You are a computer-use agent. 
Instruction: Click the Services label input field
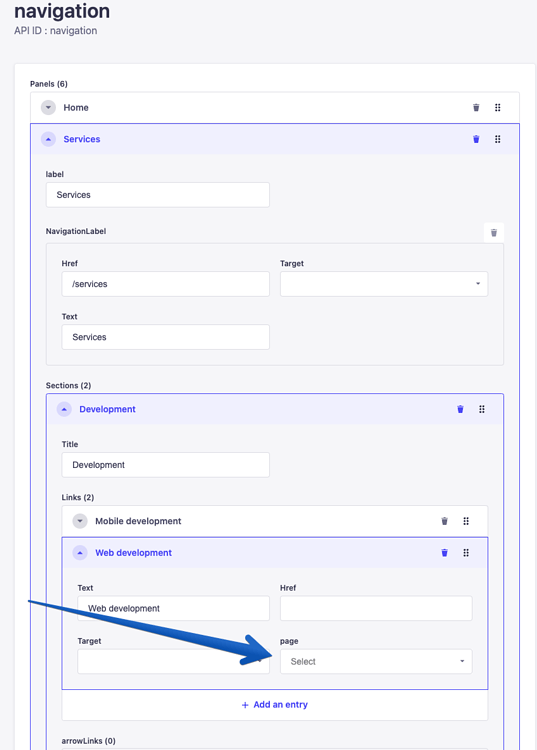(x=157, y=195)
